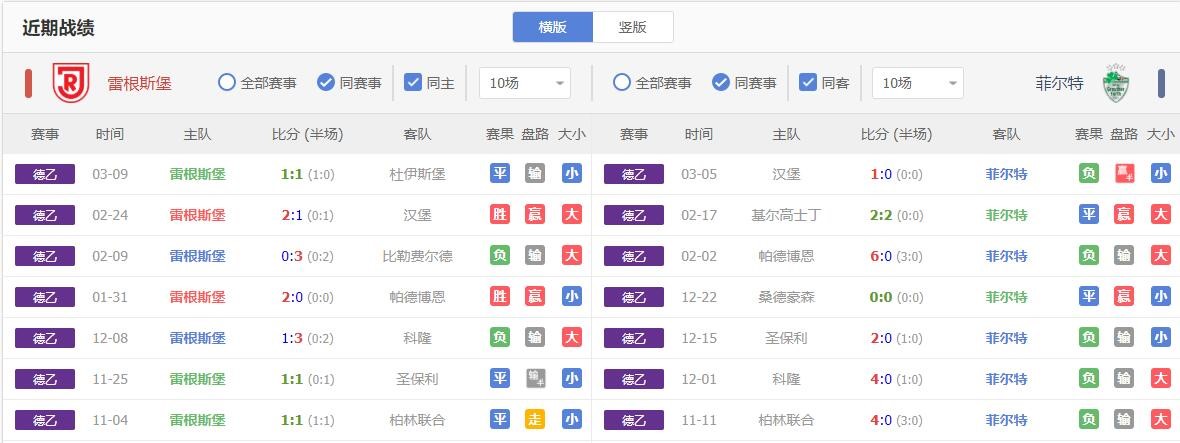
Task: Open 杜伊斯堡 away team link
Action: tap(417, 174)
